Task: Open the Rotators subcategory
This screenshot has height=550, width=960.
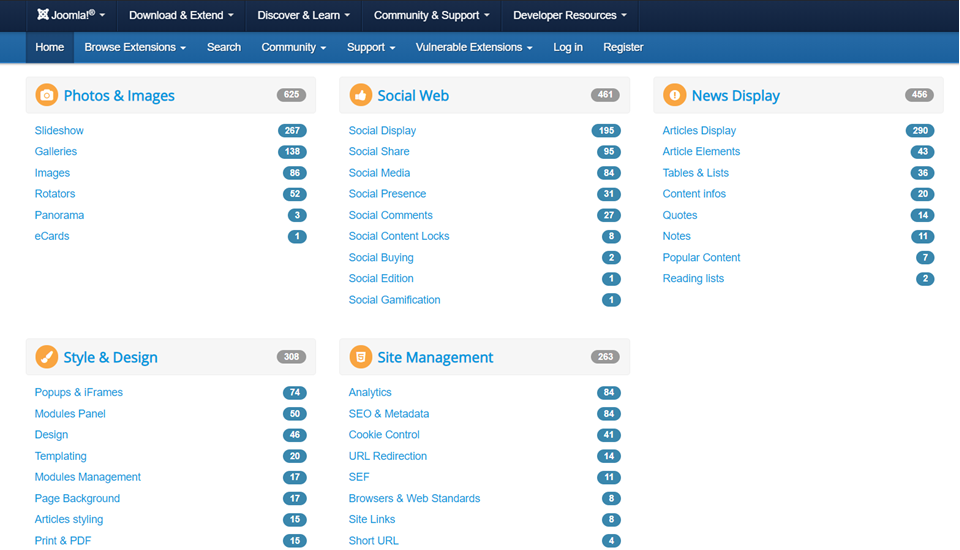Action: (54, 194)
